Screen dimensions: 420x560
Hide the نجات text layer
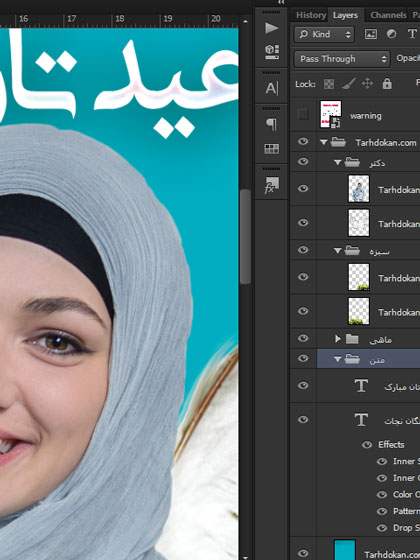tap(303, 419)
